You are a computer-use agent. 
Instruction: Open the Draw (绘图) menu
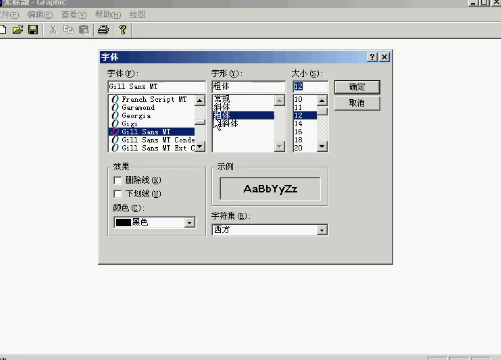coord(137,15)
